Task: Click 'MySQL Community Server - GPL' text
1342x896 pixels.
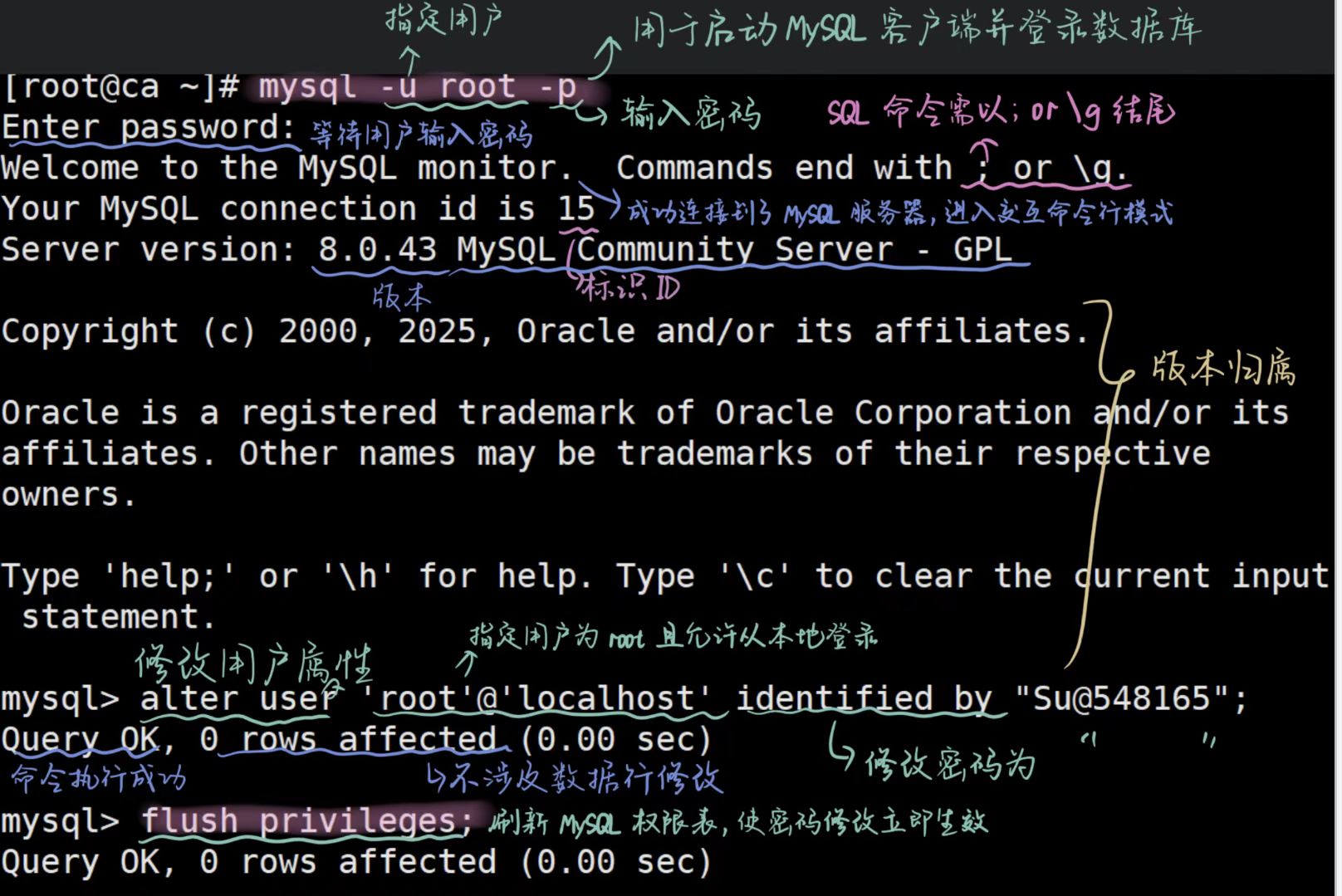Action: coord(734,249)
